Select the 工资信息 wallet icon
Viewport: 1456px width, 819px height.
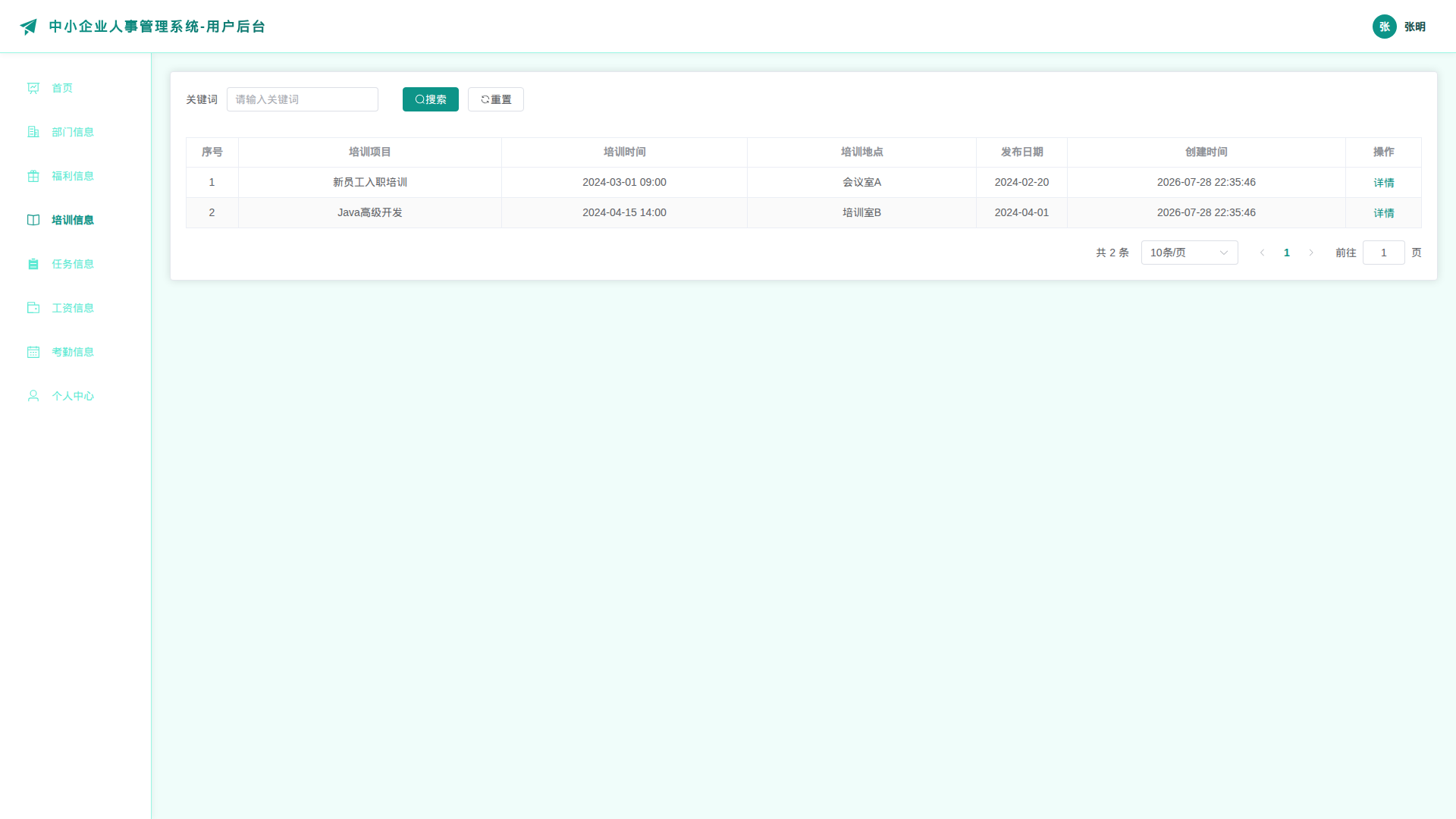click(33, 308)
